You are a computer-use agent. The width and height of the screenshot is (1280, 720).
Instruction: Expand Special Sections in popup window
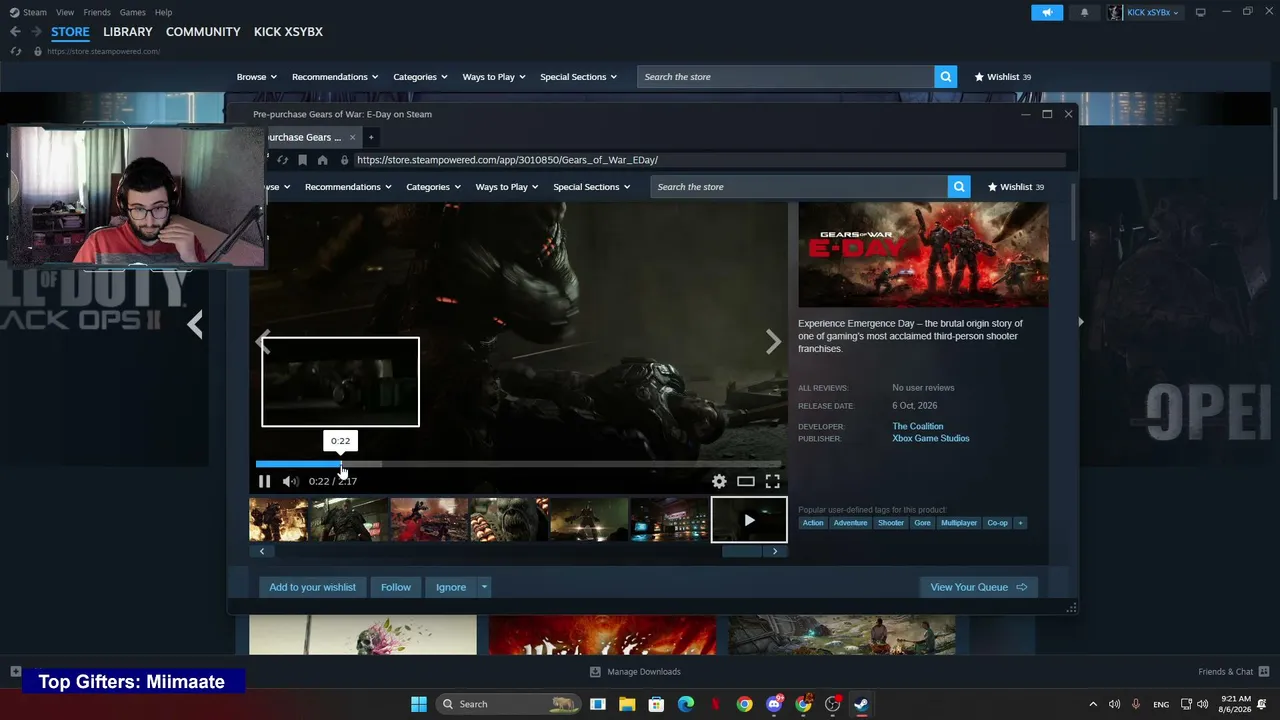(x=592, y=187)
